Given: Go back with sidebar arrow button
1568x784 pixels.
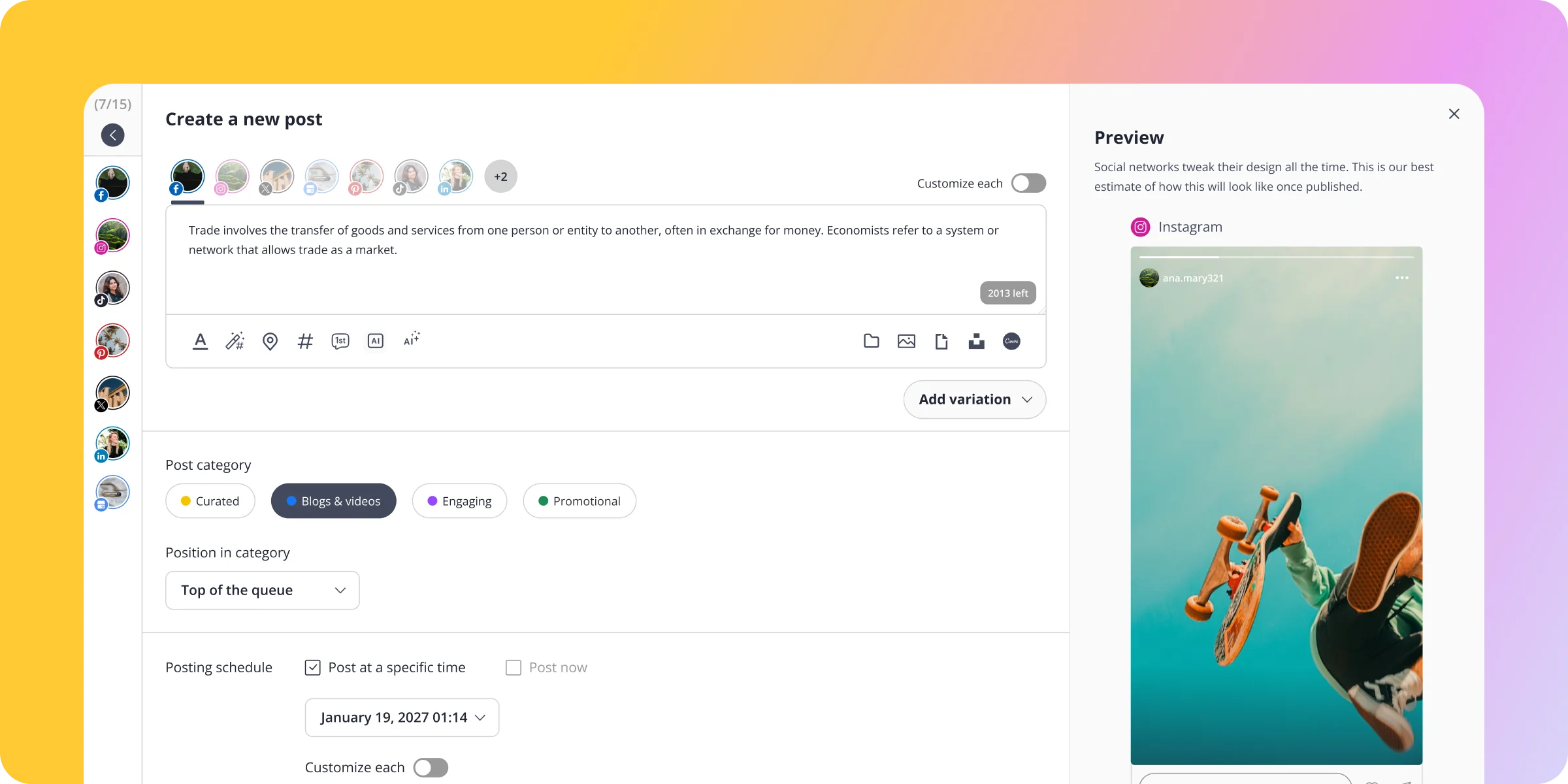Looking at the screenshot, I should [113, 135].
